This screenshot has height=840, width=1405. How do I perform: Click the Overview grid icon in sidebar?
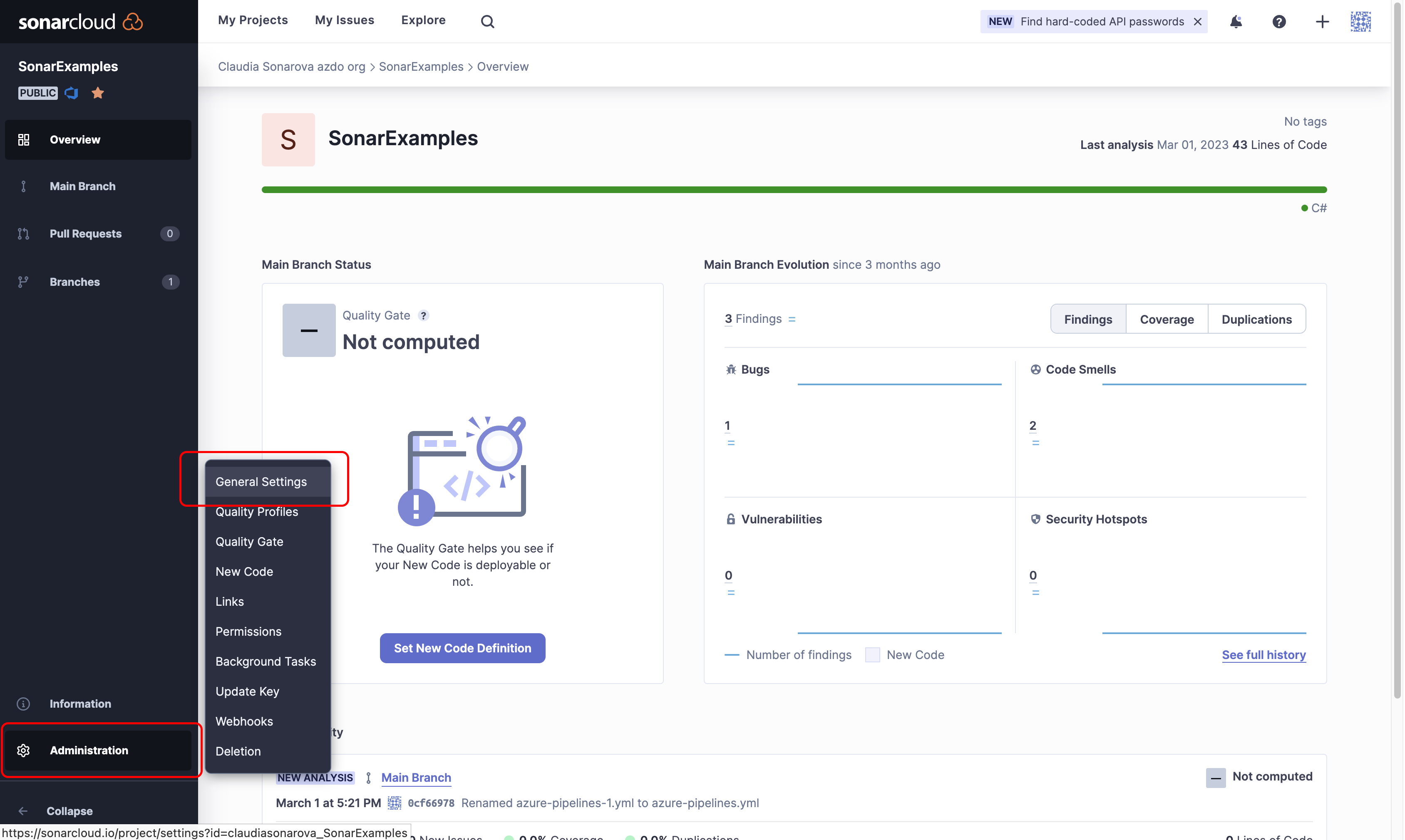tap(24, 140)
